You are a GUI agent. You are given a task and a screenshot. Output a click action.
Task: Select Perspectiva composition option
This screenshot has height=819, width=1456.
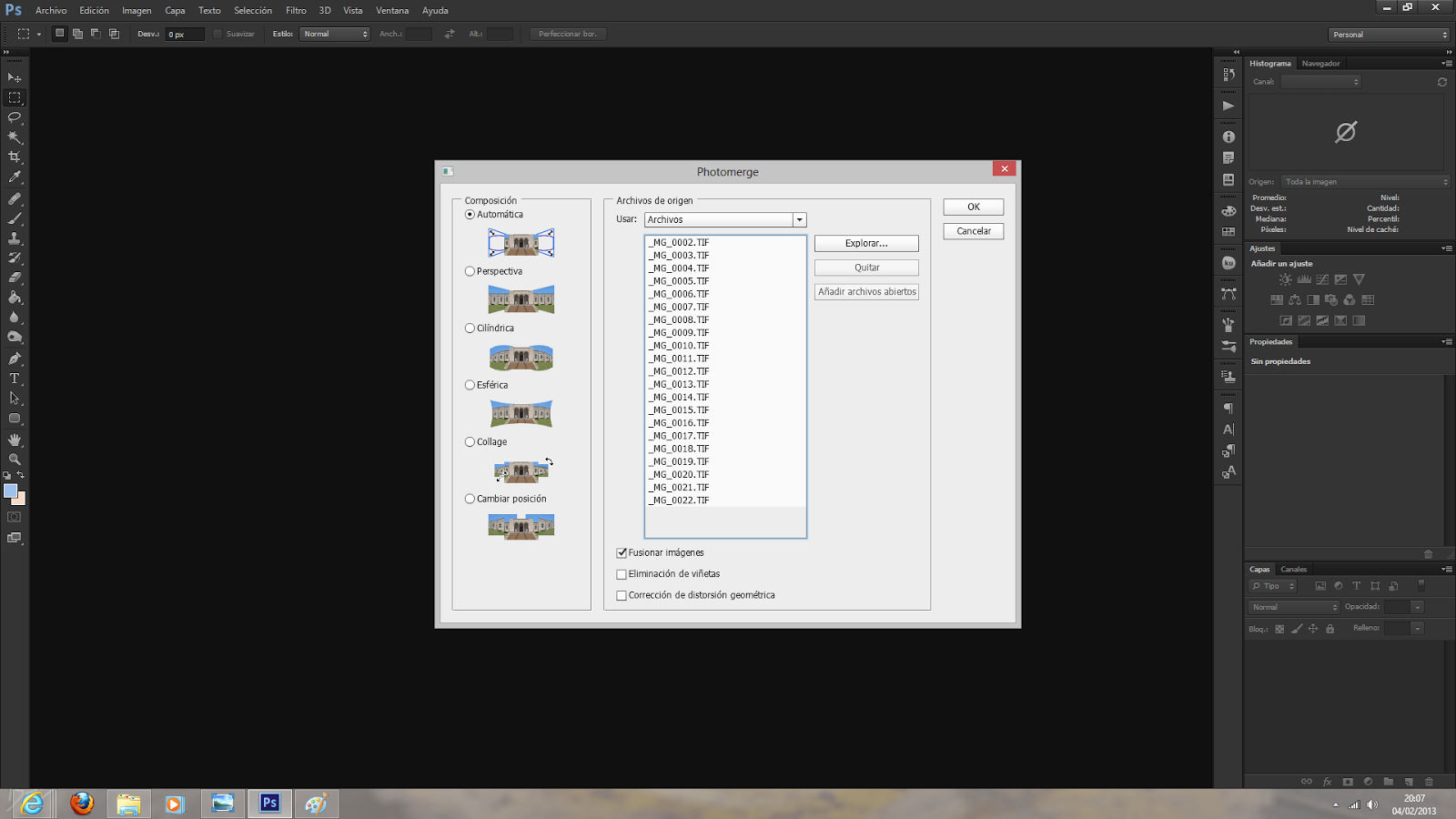click(470, 271)
